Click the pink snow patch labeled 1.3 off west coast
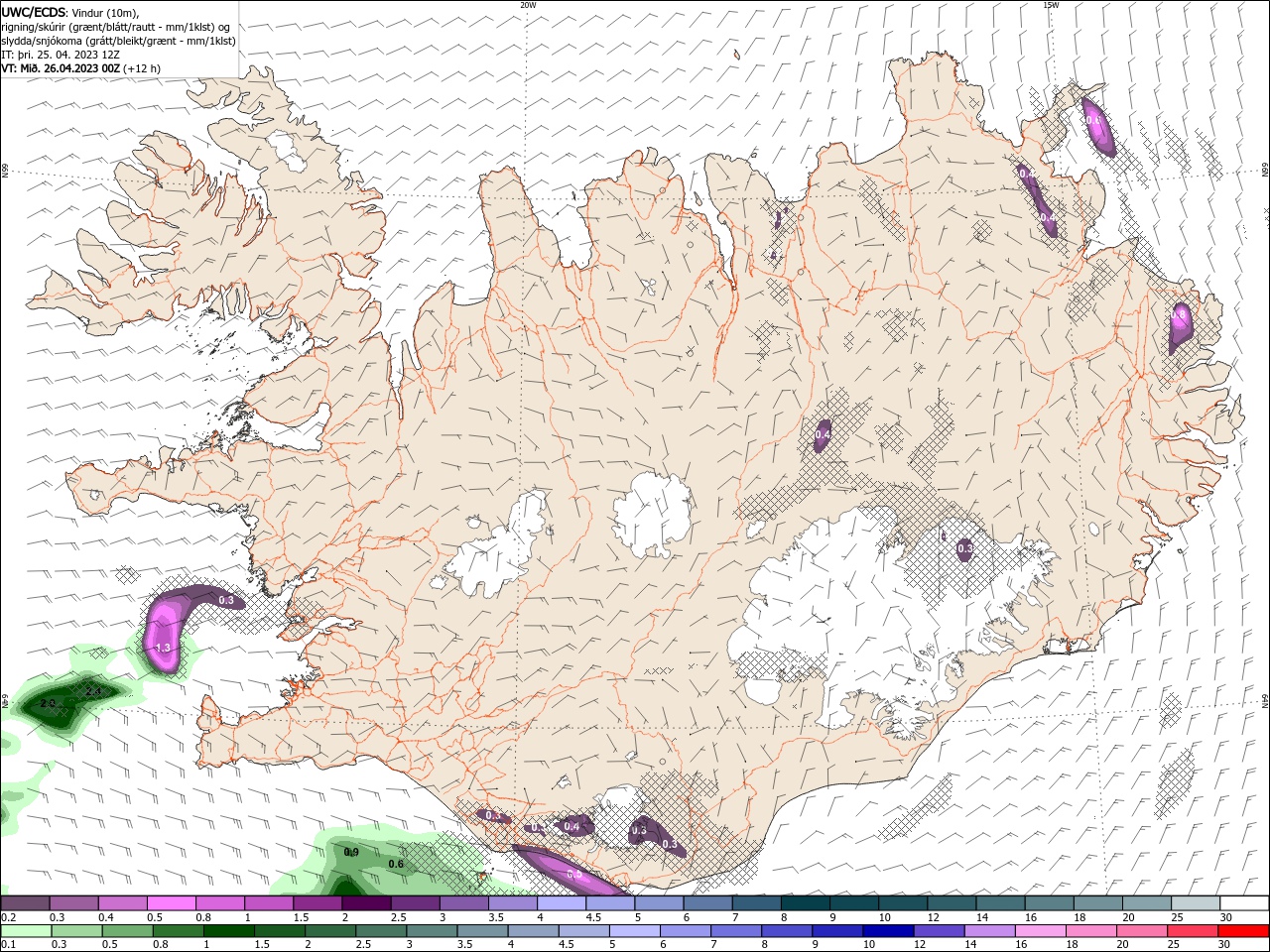The height and width of the screenshot is (952, 1270). [x=164, y=635]
